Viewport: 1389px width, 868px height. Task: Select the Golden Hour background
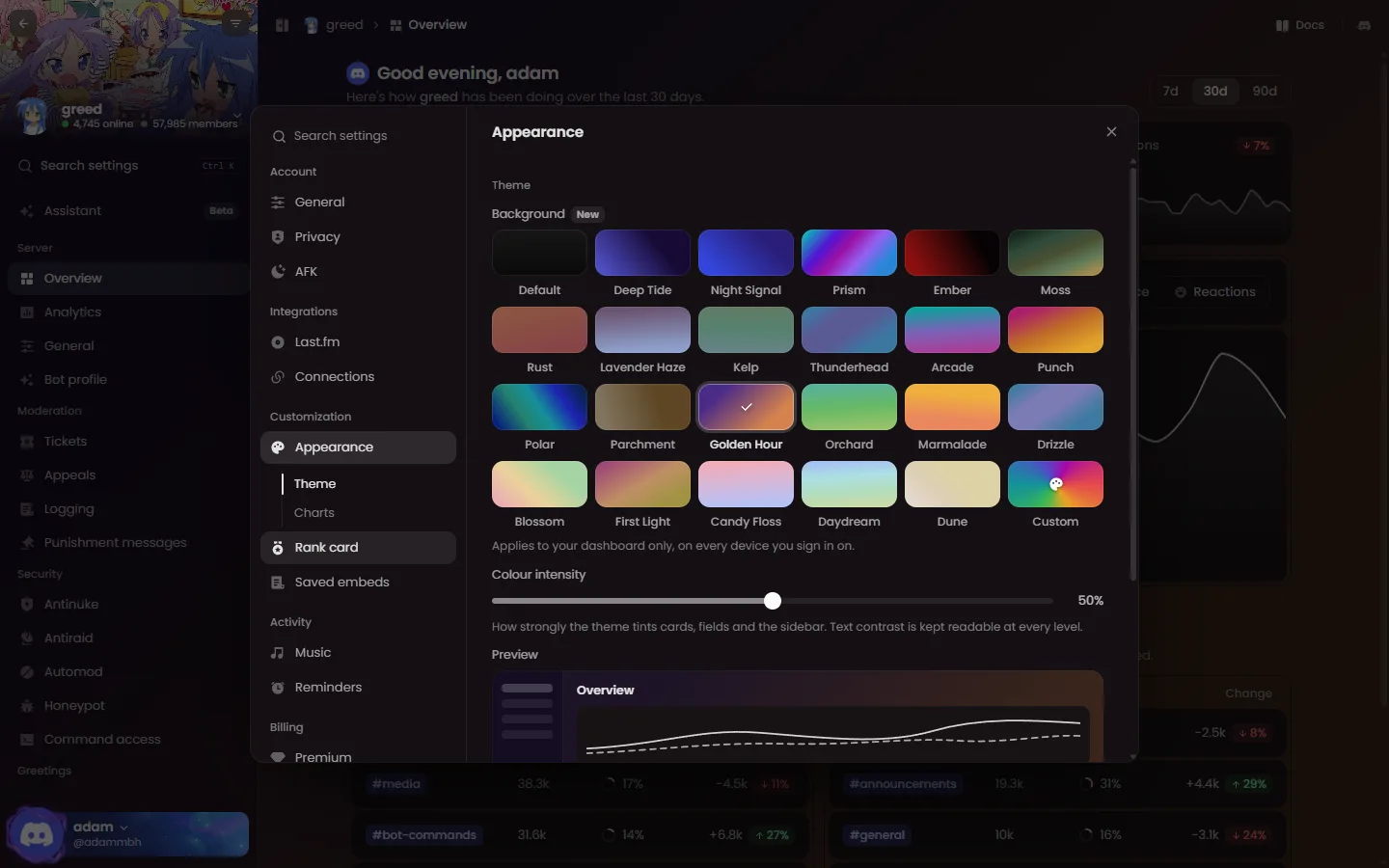point(746,407)
